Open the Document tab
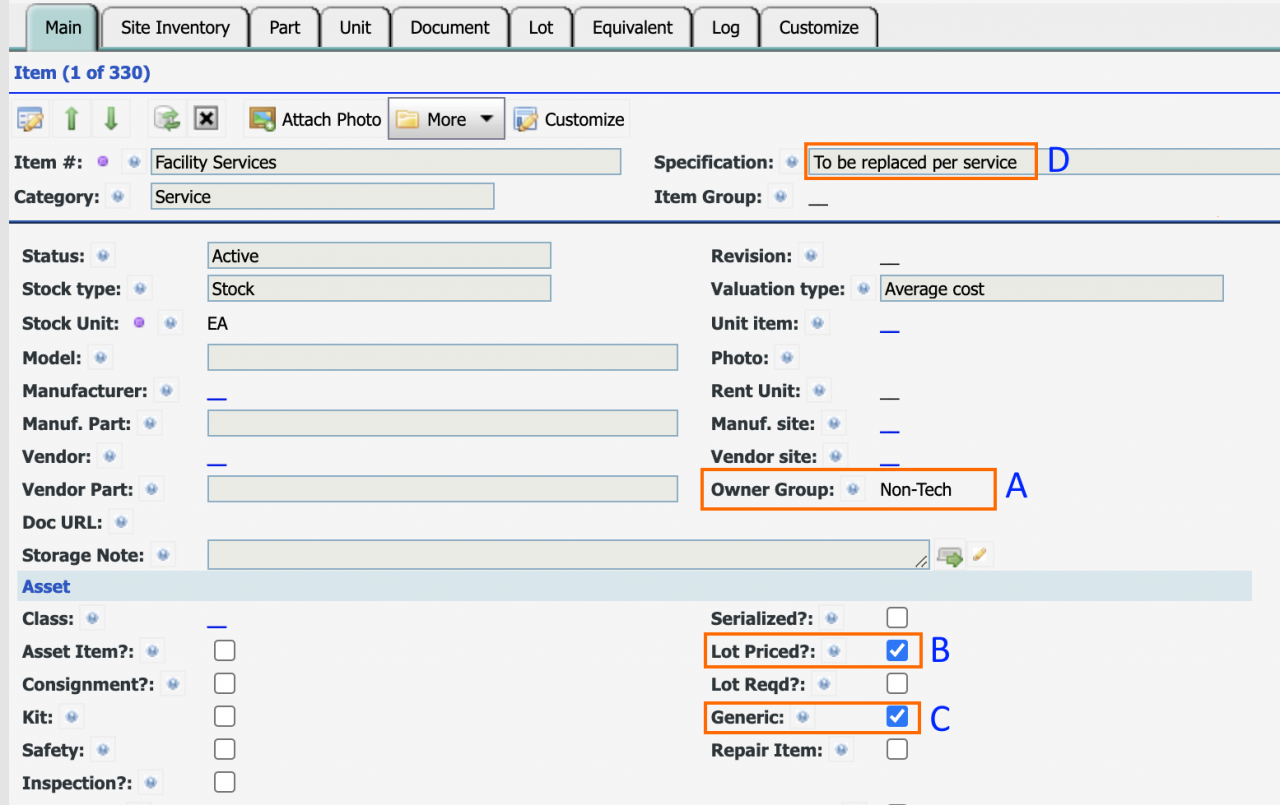Viewport: 1280px width, 805px height. [450, 28]
